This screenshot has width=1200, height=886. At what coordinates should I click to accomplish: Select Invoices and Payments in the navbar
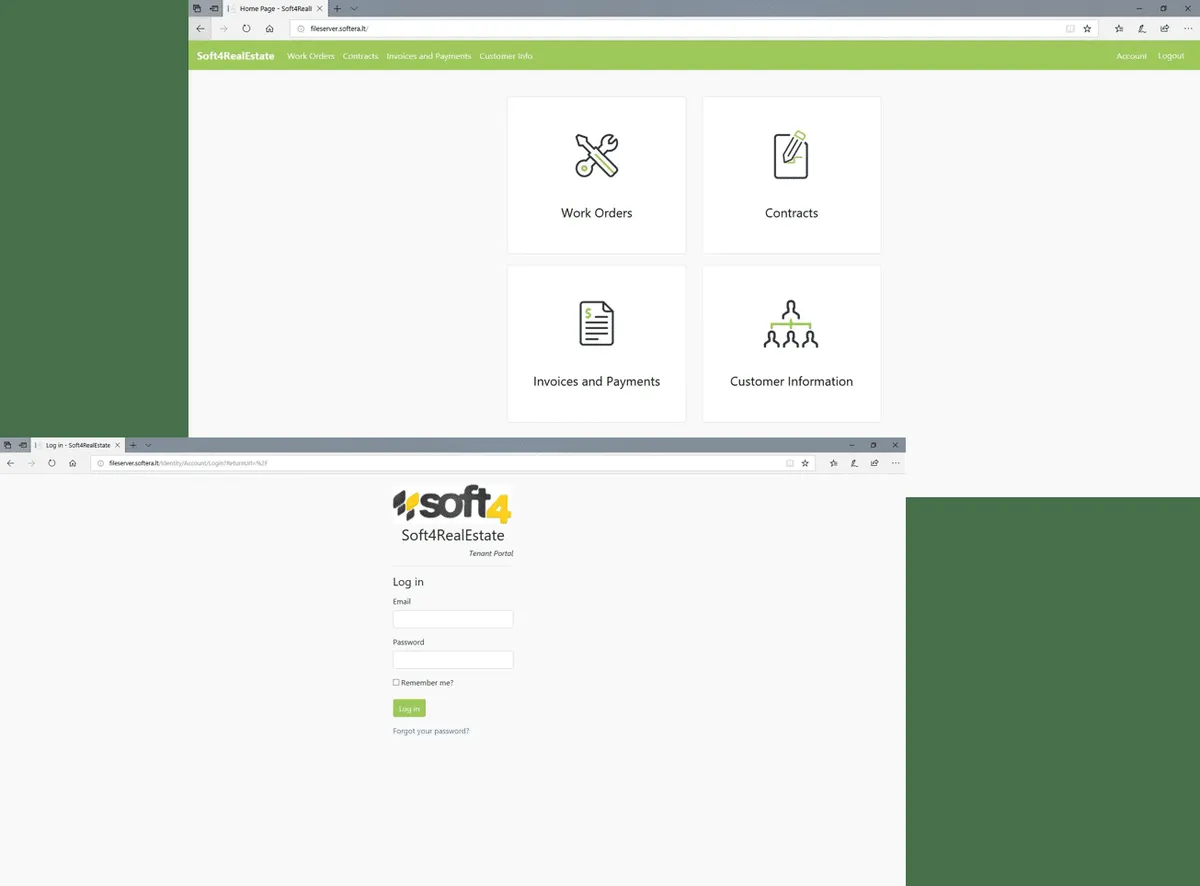[x=429, y=56]
